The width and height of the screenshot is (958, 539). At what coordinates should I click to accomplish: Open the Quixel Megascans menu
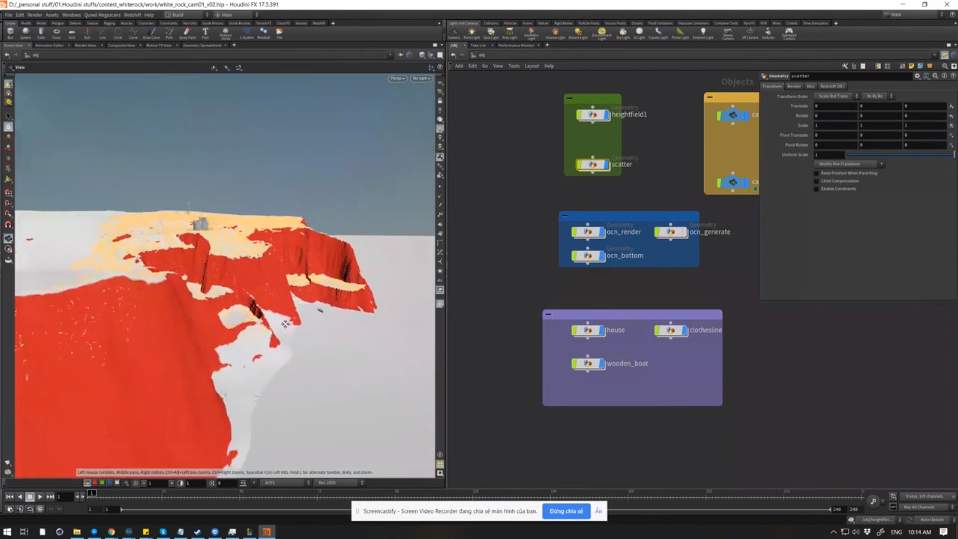coord(102,15)
